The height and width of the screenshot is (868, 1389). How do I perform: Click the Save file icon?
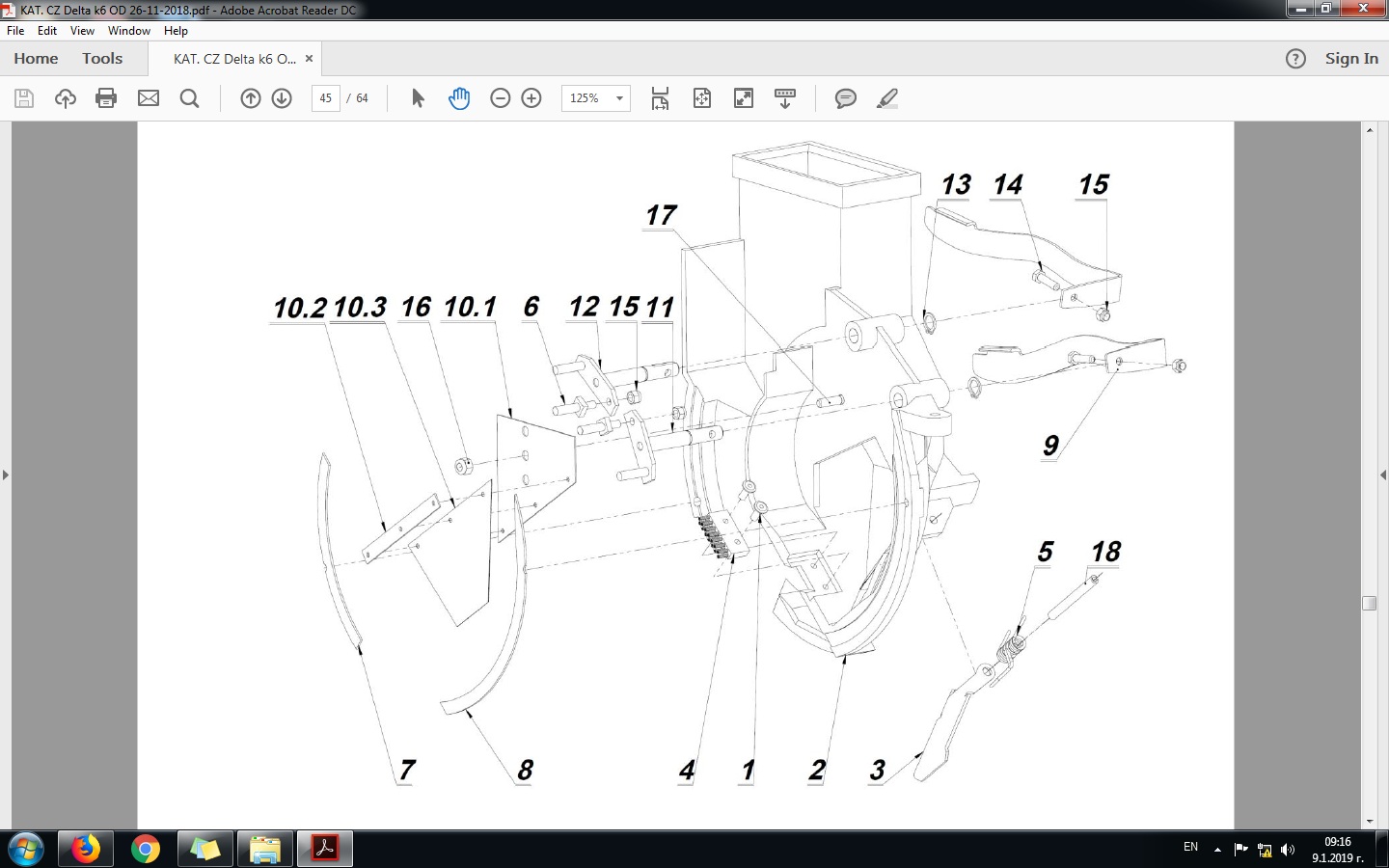pos(24,98)
